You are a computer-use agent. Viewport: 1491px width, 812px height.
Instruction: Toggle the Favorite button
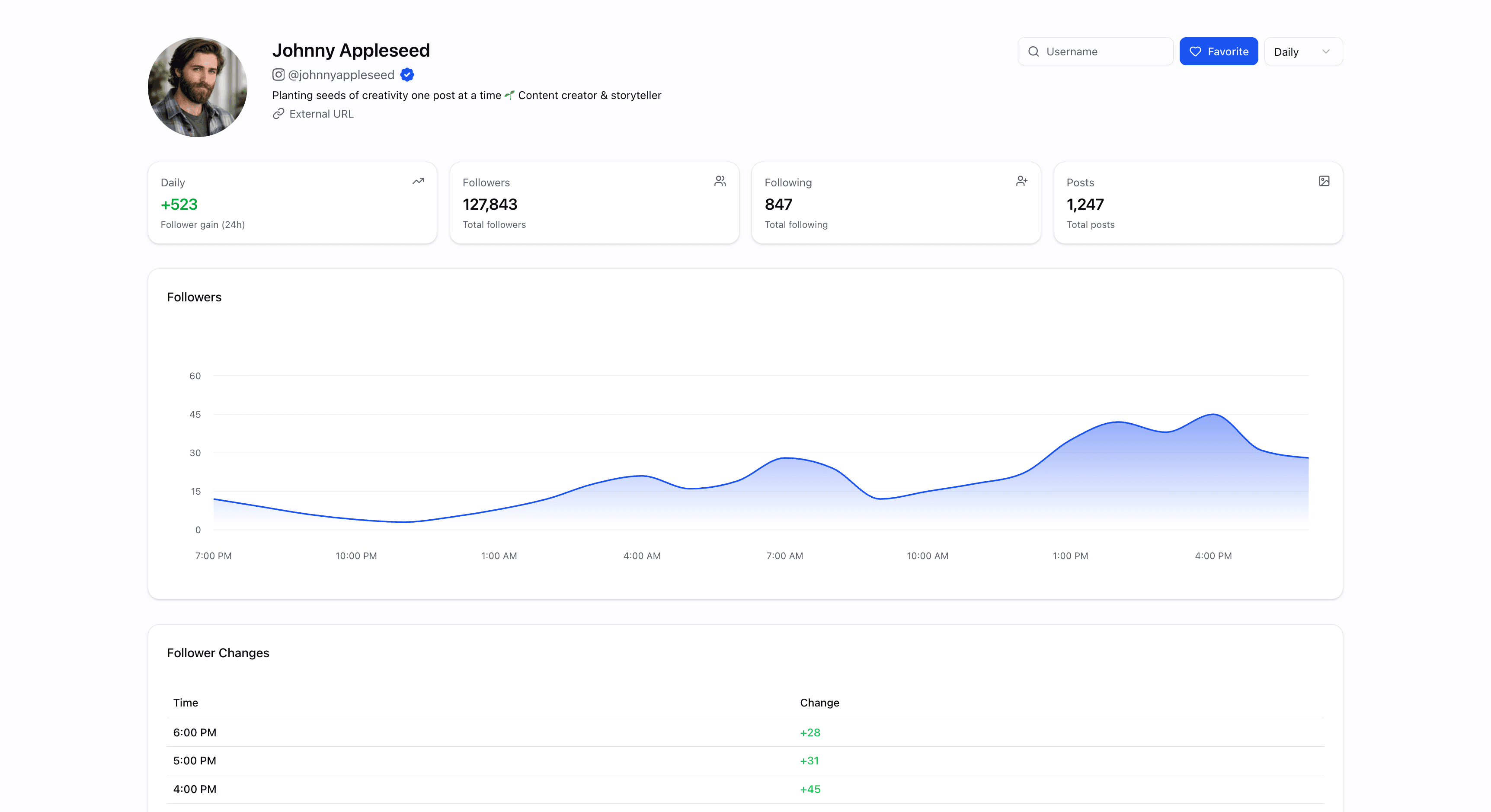(1219, 51)
